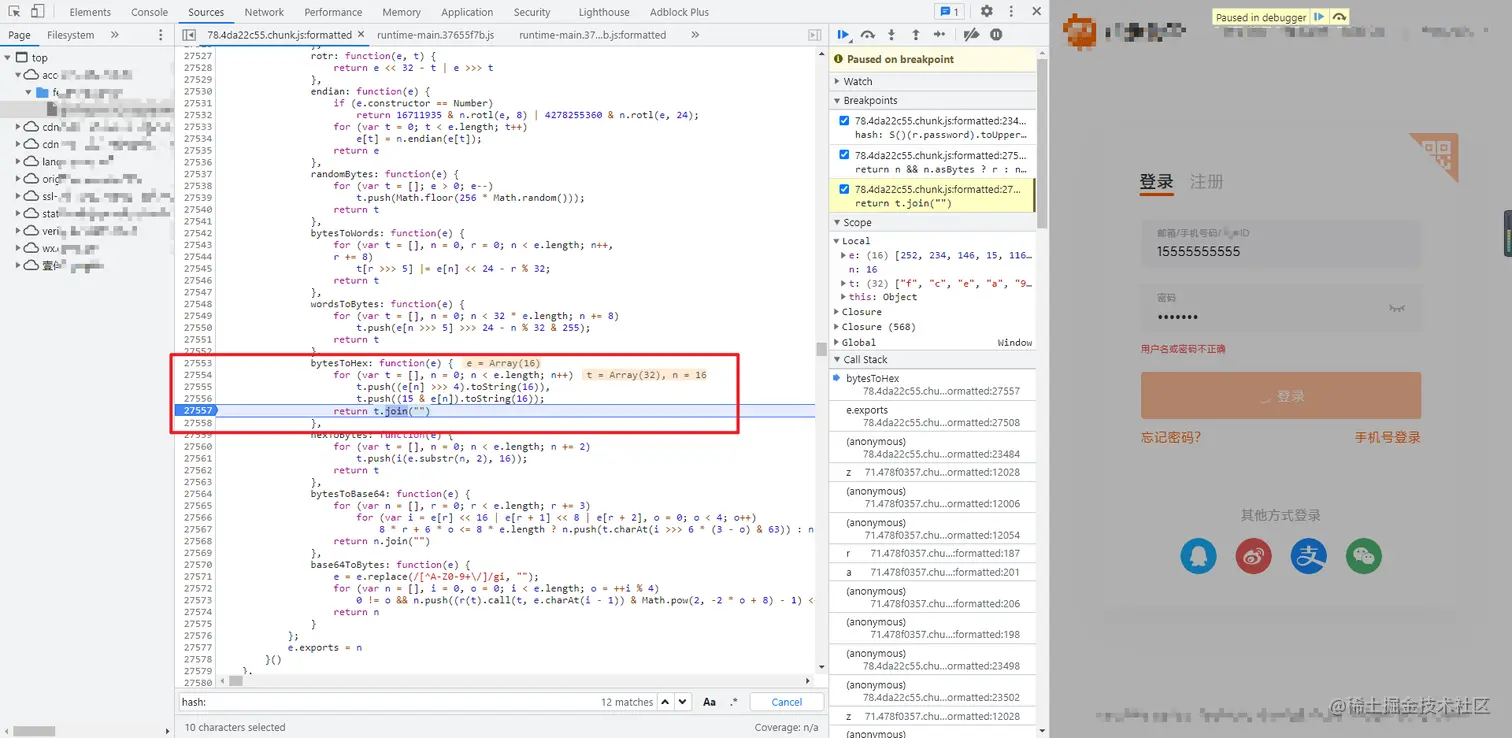Step into next function call

(891, 35)
